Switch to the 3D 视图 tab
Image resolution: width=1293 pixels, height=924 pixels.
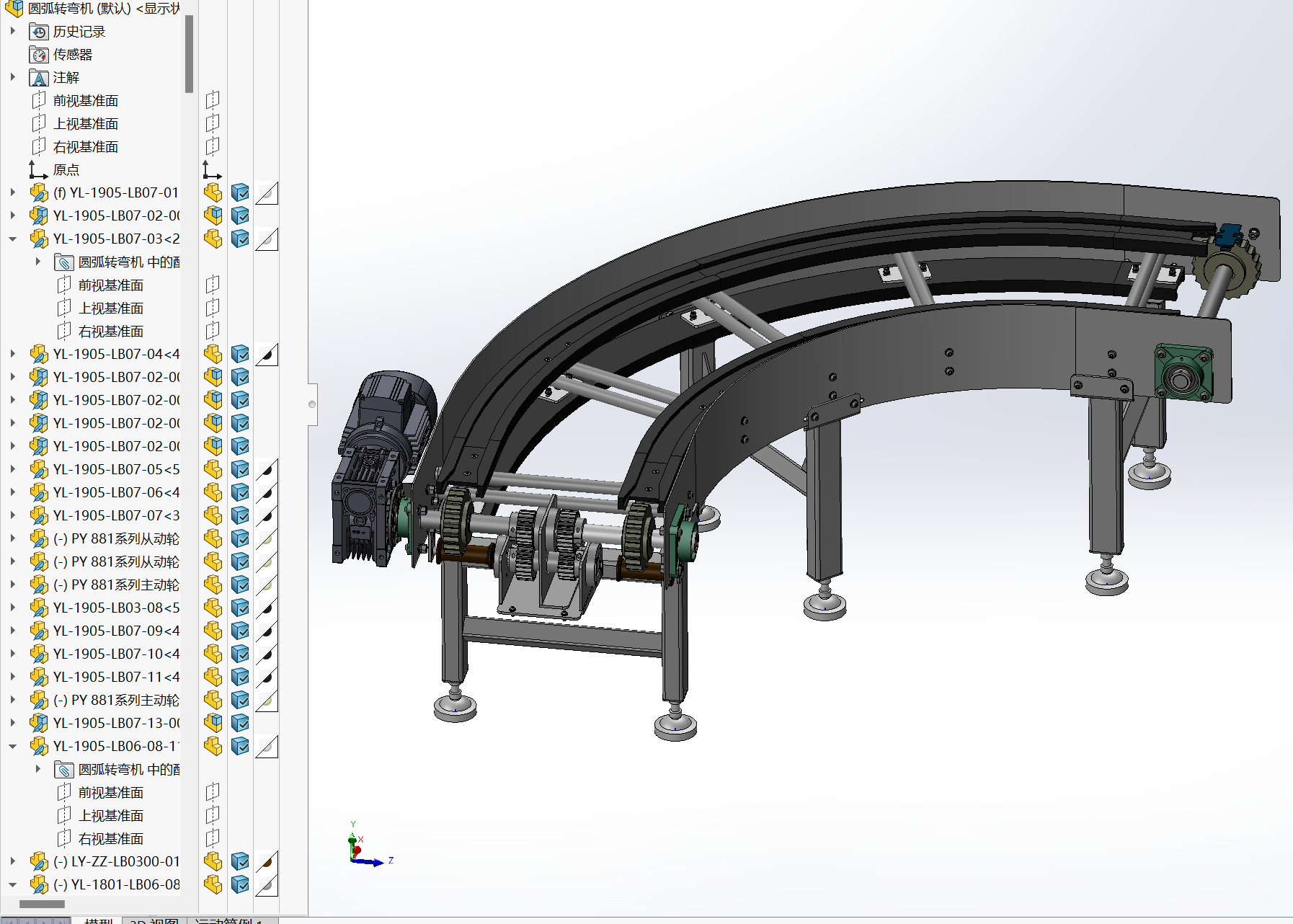(x=154, y=920)
